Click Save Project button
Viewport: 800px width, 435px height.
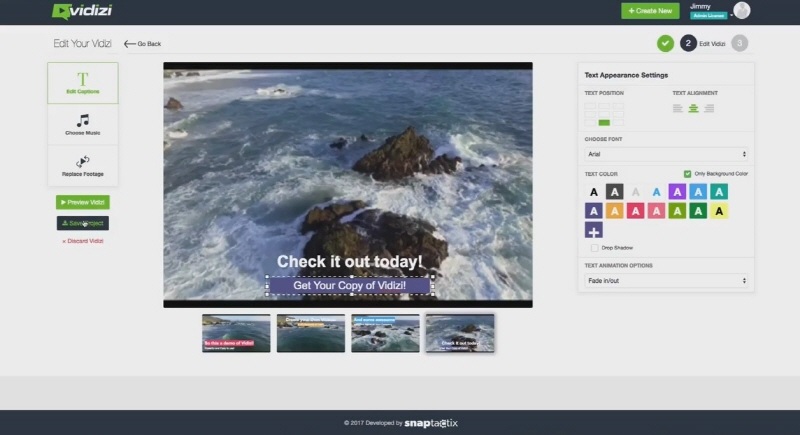click(x=83, y=223)
